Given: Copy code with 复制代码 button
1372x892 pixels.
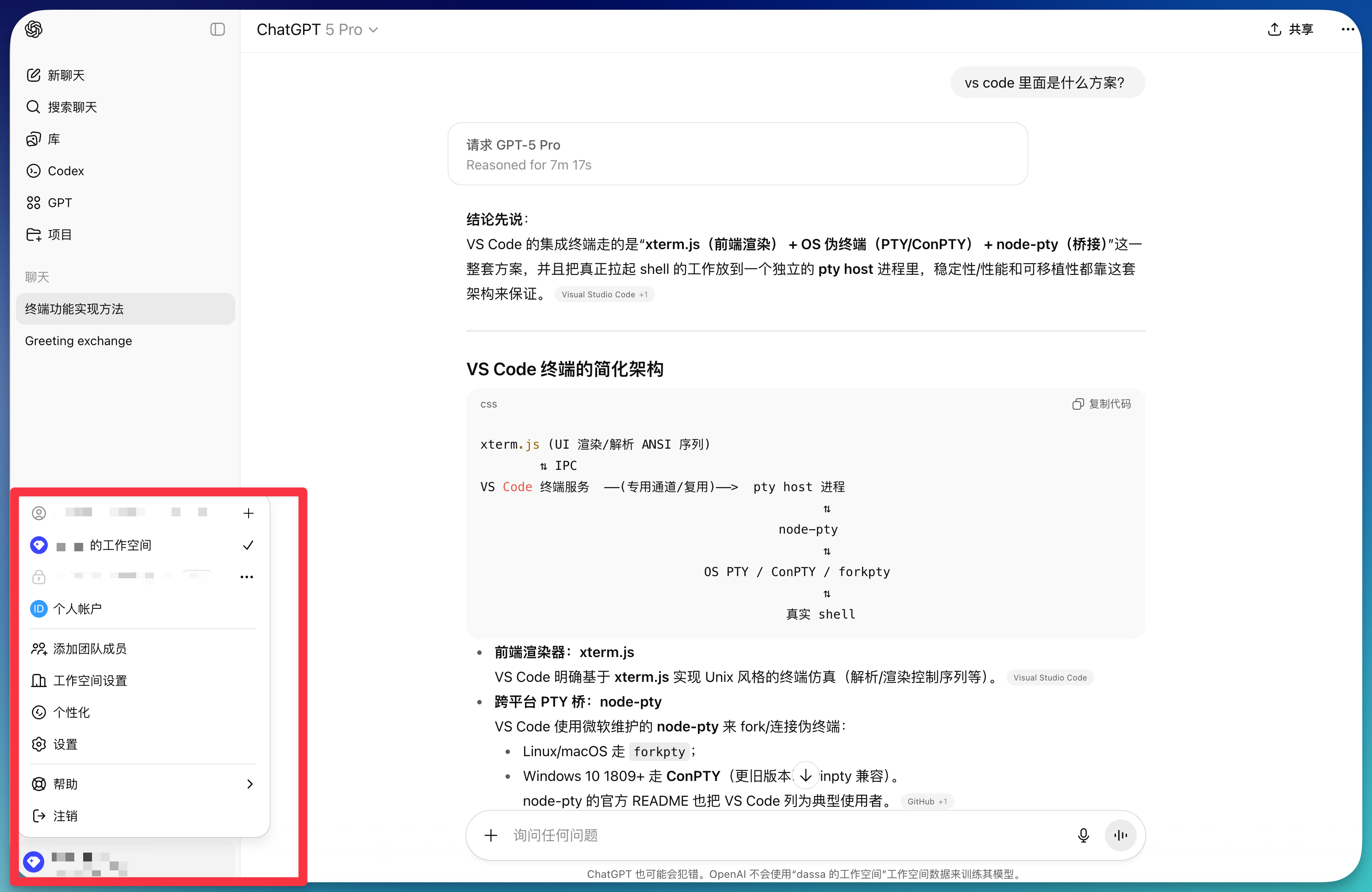Looking at the screenshot, I should click(x=1101, y=404).
